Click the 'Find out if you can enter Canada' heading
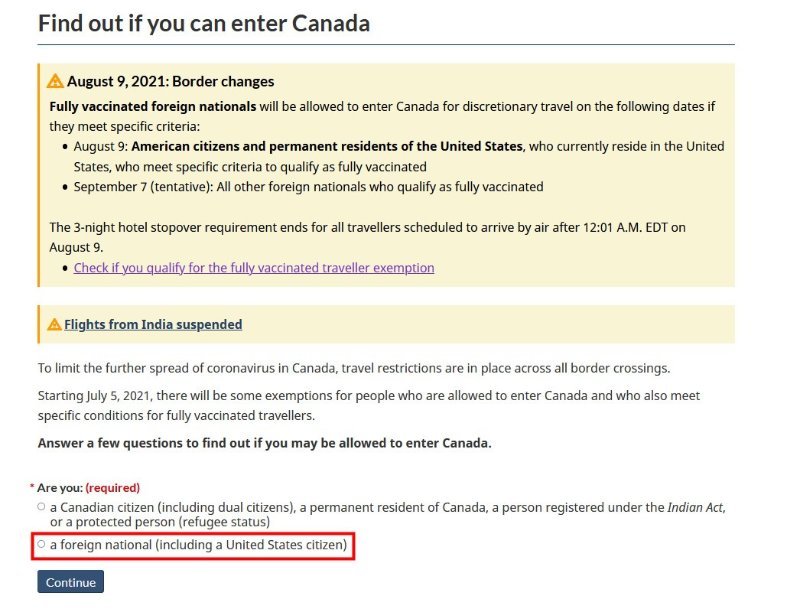800x612 pixels. point(204,23)
